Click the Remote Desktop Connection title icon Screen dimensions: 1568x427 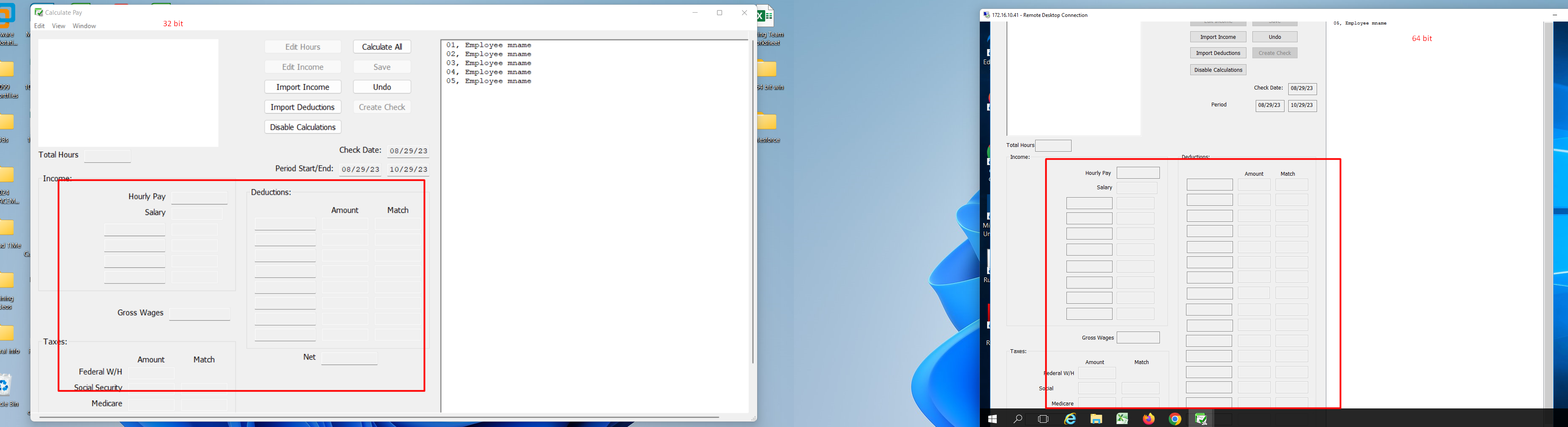(x=987, y=15)
